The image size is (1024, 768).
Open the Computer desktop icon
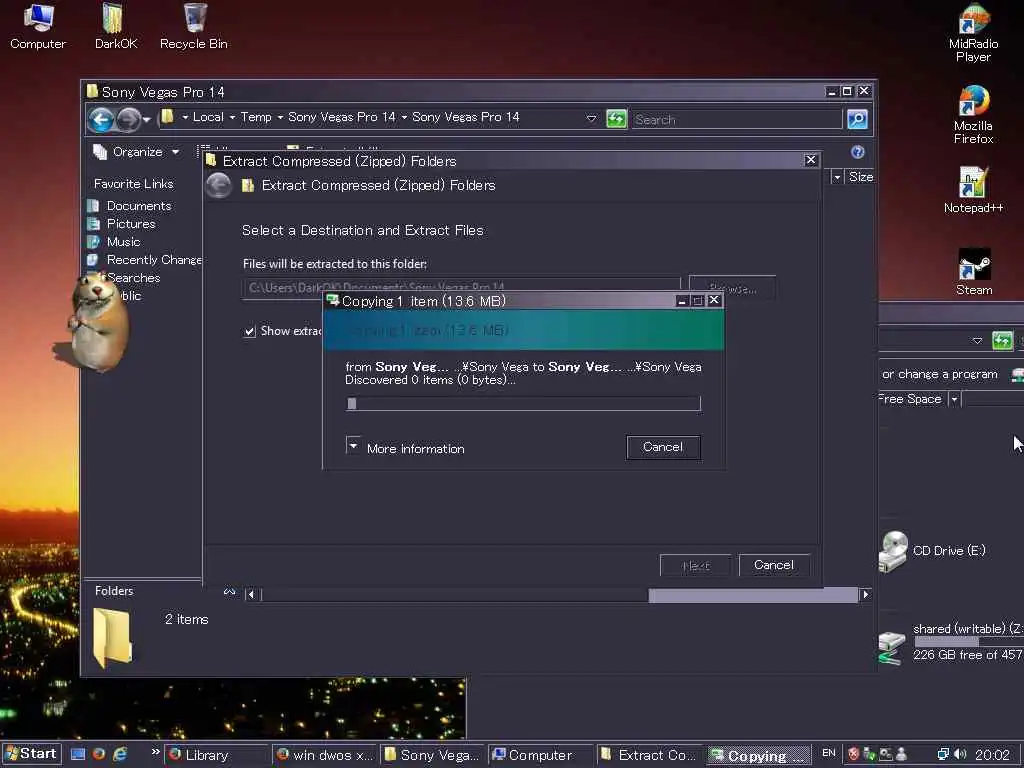pos(38,26)
